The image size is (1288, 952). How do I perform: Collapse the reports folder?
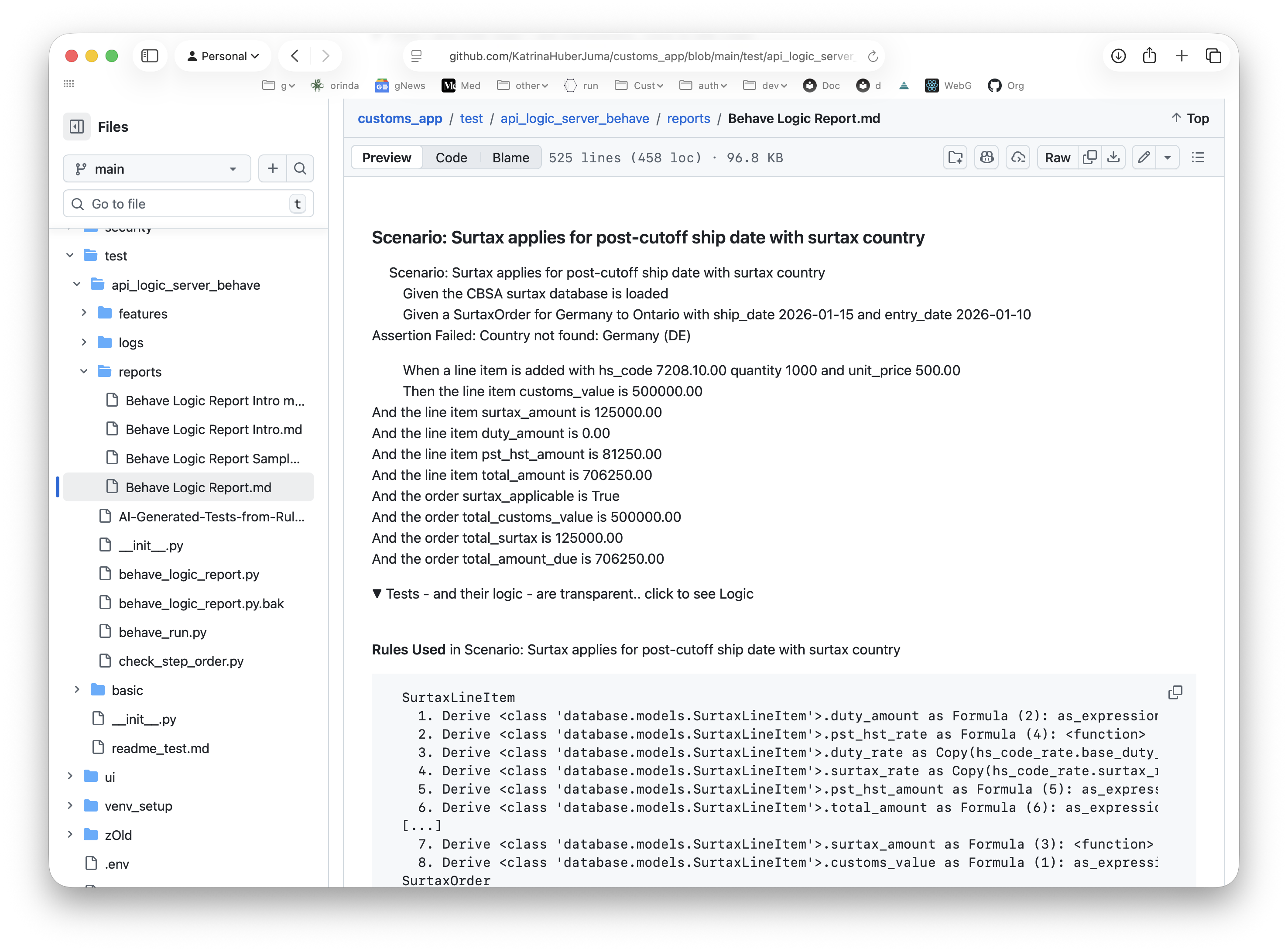[x=84, y=371]
